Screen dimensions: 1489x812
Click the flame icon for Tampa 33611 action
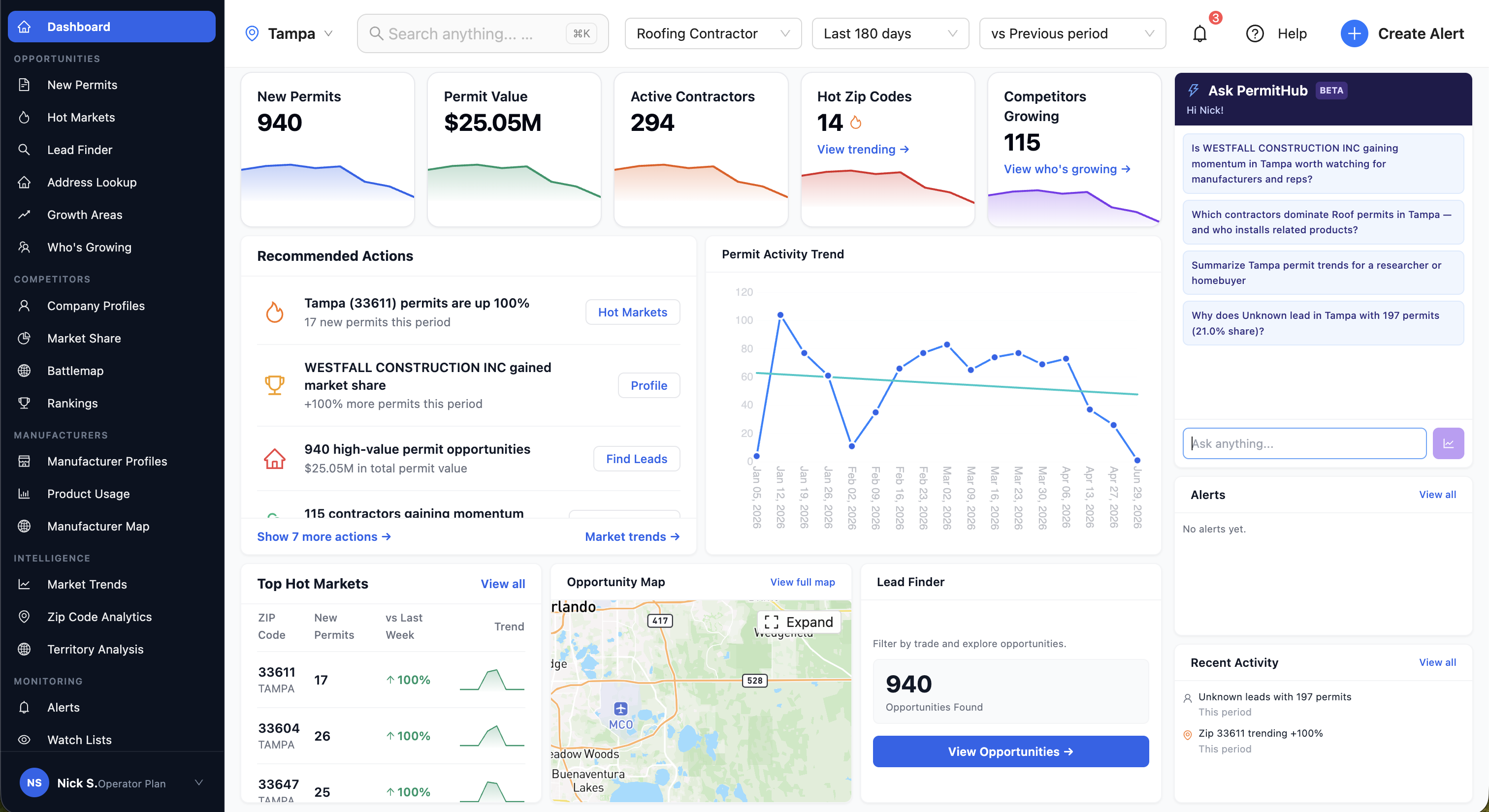coord(275,312)
